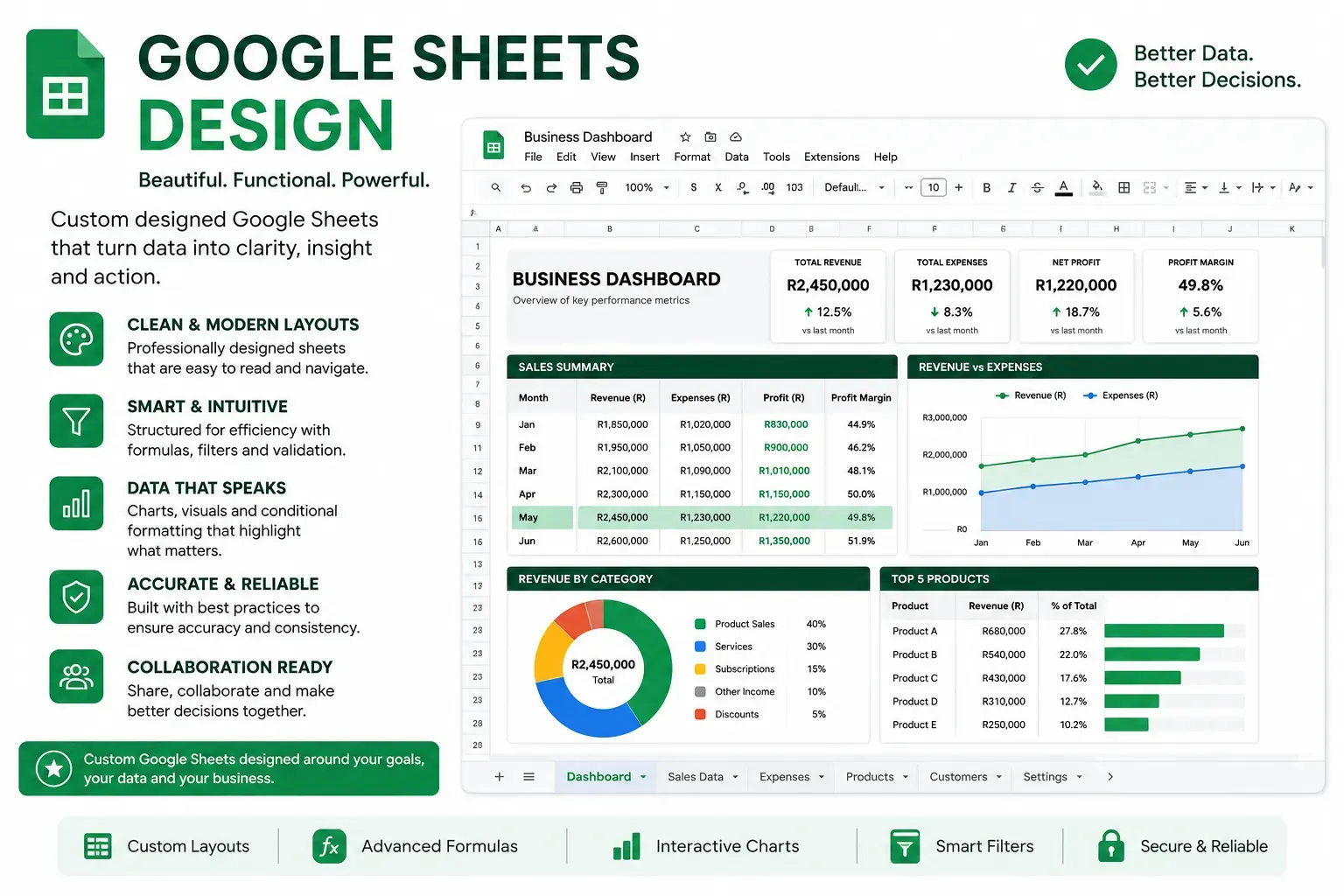Click the merge cells icon
The image size is (1344, 896).
[1150, 187]
